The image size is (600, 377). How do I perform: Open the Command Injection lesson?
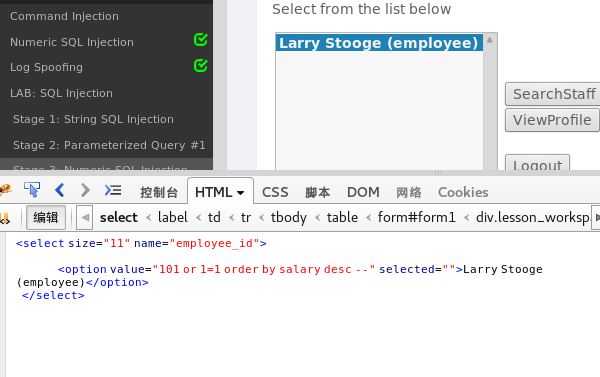(64, 16)
